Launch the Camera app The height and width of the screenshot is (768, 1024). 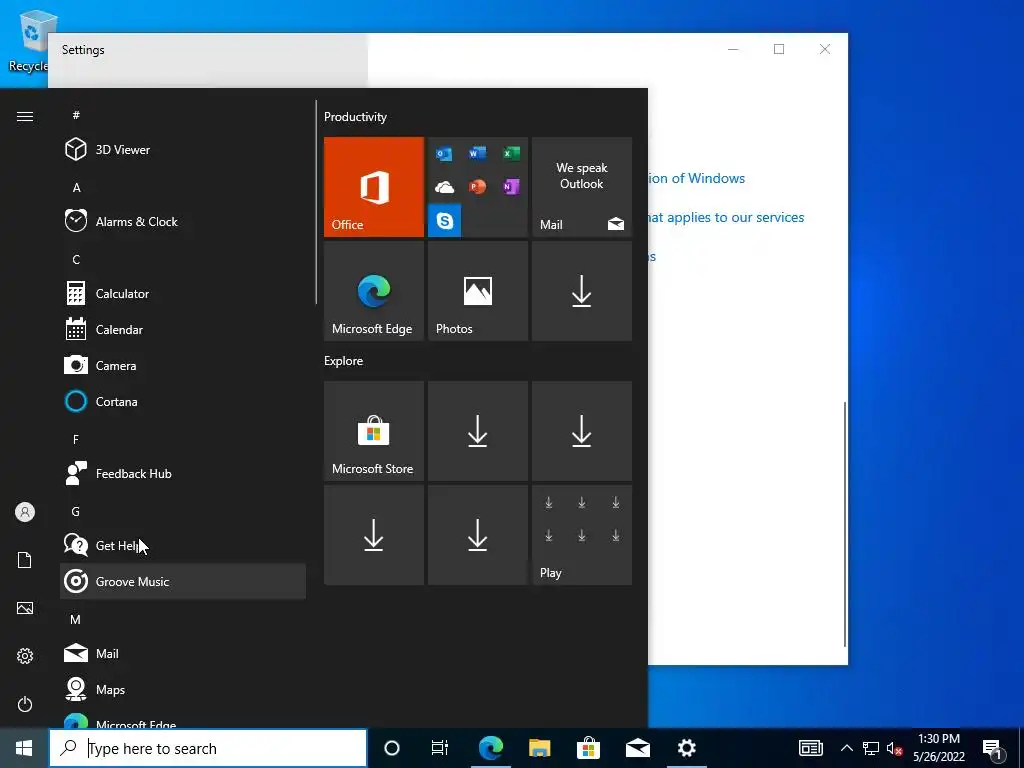[183, 365]
